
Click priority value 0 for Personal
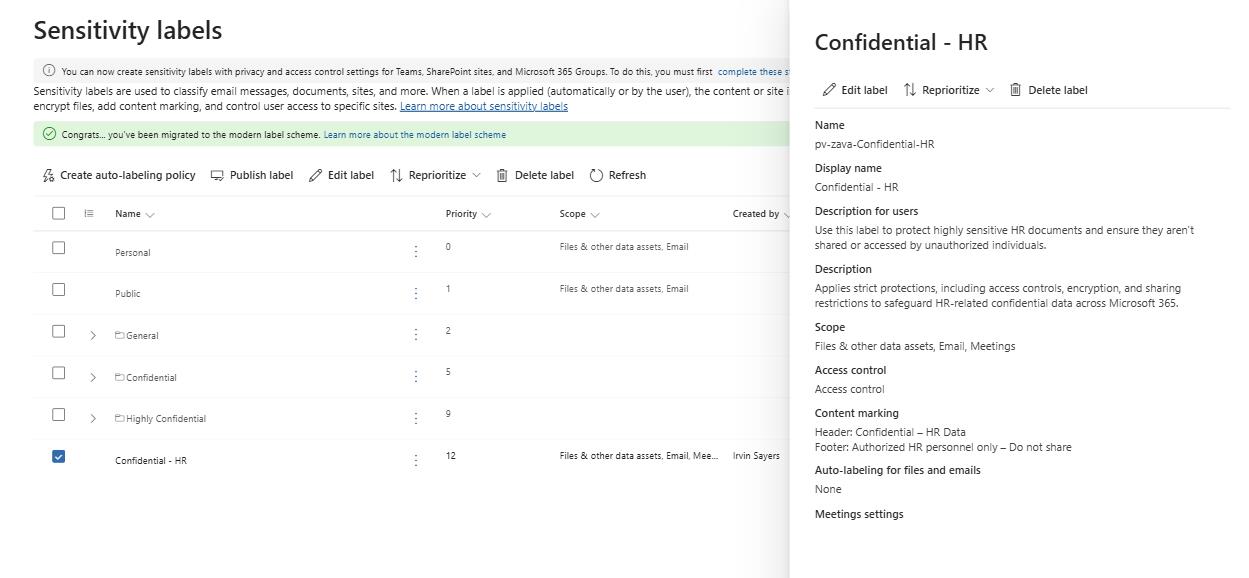click(448, 247)
